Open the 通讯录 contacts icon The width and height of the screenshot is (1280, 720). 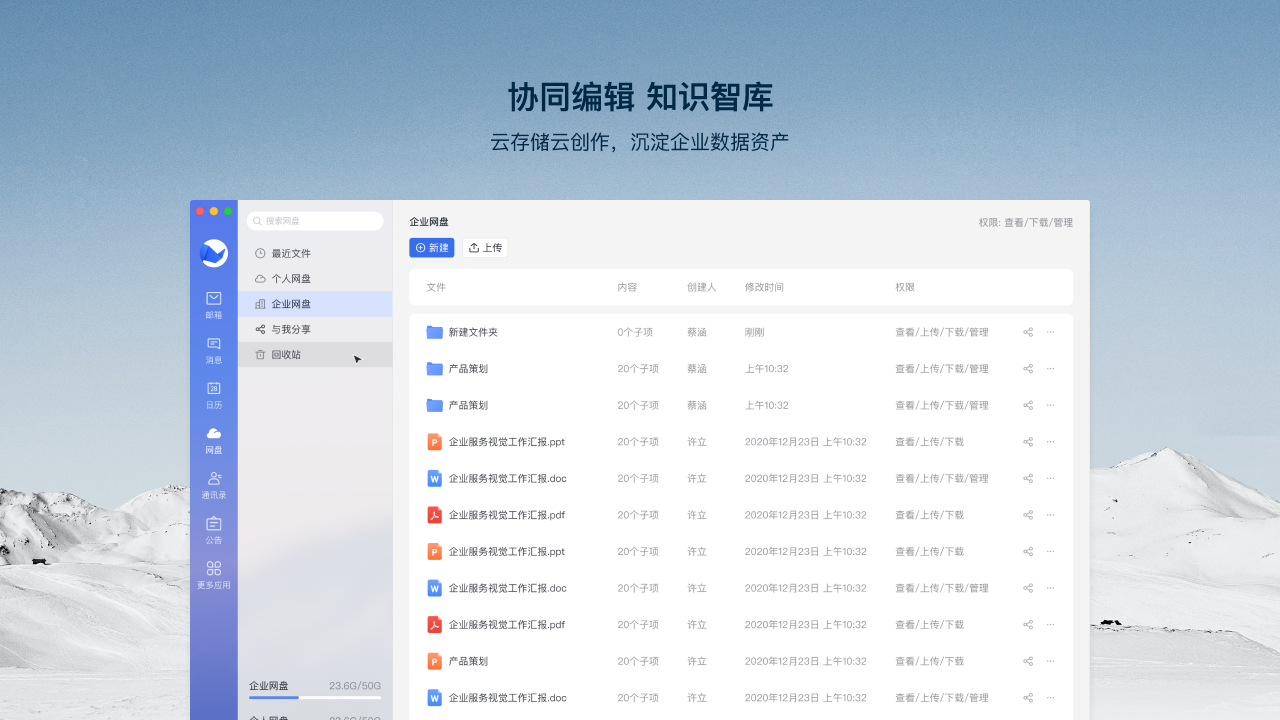(214, 479)
